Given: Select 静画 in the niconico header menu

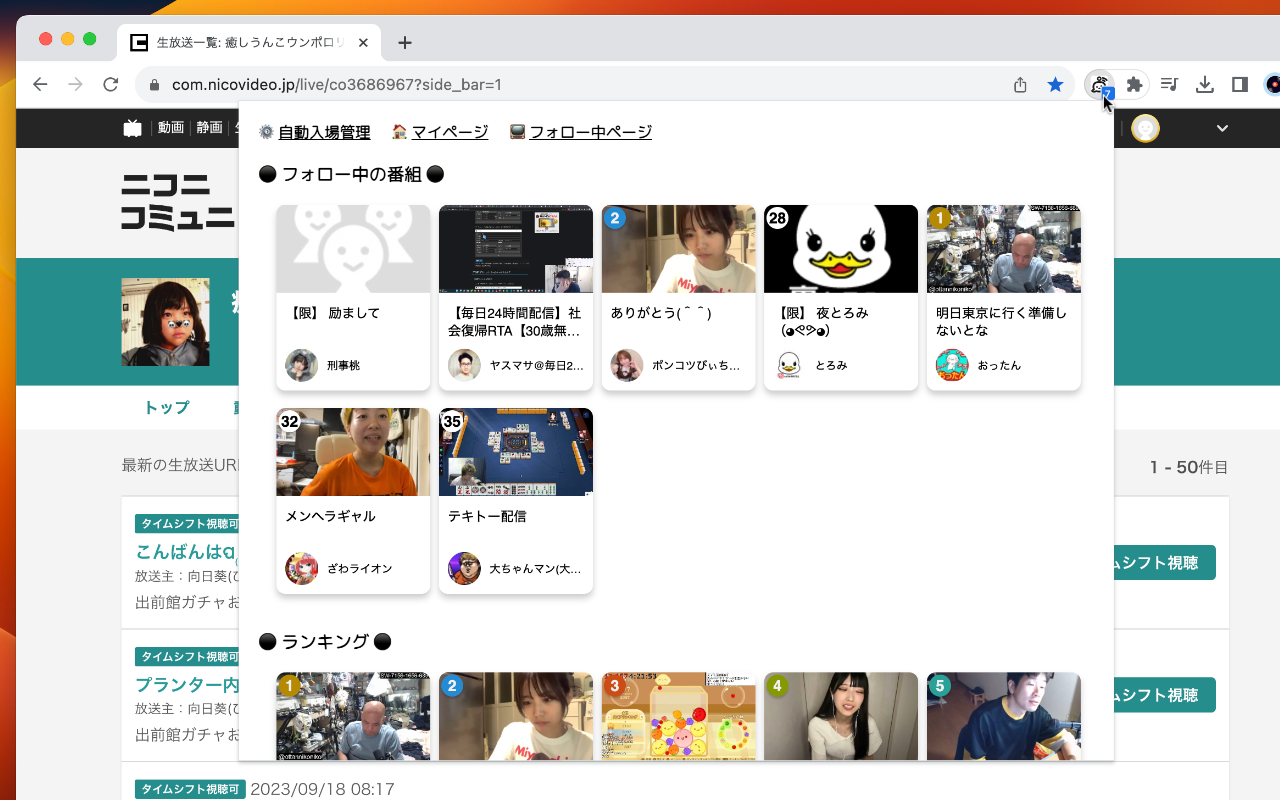Looking at the screenshot, I should [x=207, y=128].
